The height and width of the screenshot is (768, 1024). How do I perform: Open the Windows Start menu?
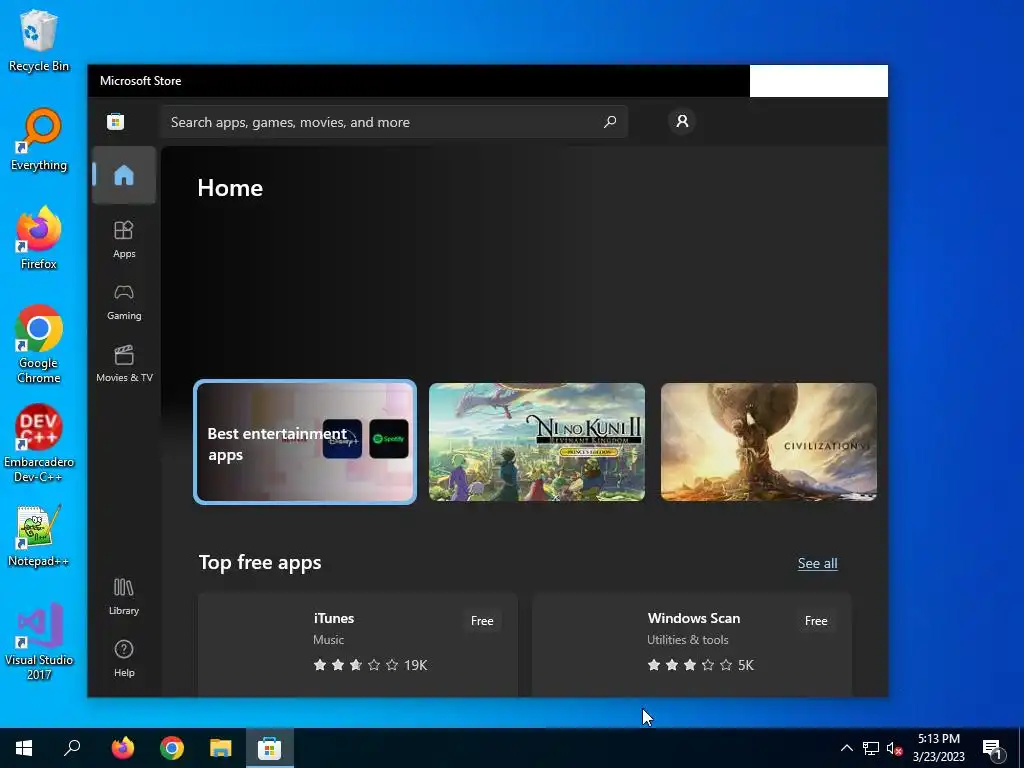pyautogui.click(x=24, y=748)
